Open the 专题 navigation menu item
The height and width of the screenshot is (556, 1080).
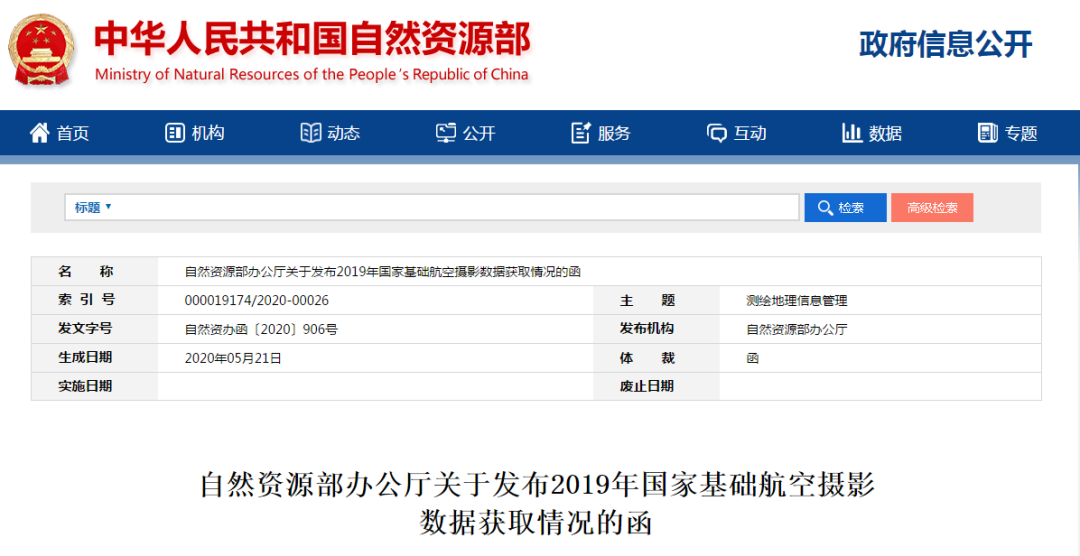[x=1008, y=133]
